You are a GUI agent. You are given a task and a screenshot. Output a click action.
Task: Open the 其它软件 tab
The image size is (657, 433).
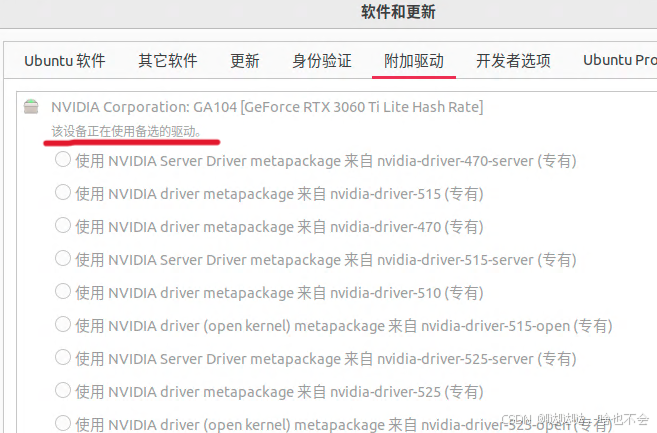point(168,61)
